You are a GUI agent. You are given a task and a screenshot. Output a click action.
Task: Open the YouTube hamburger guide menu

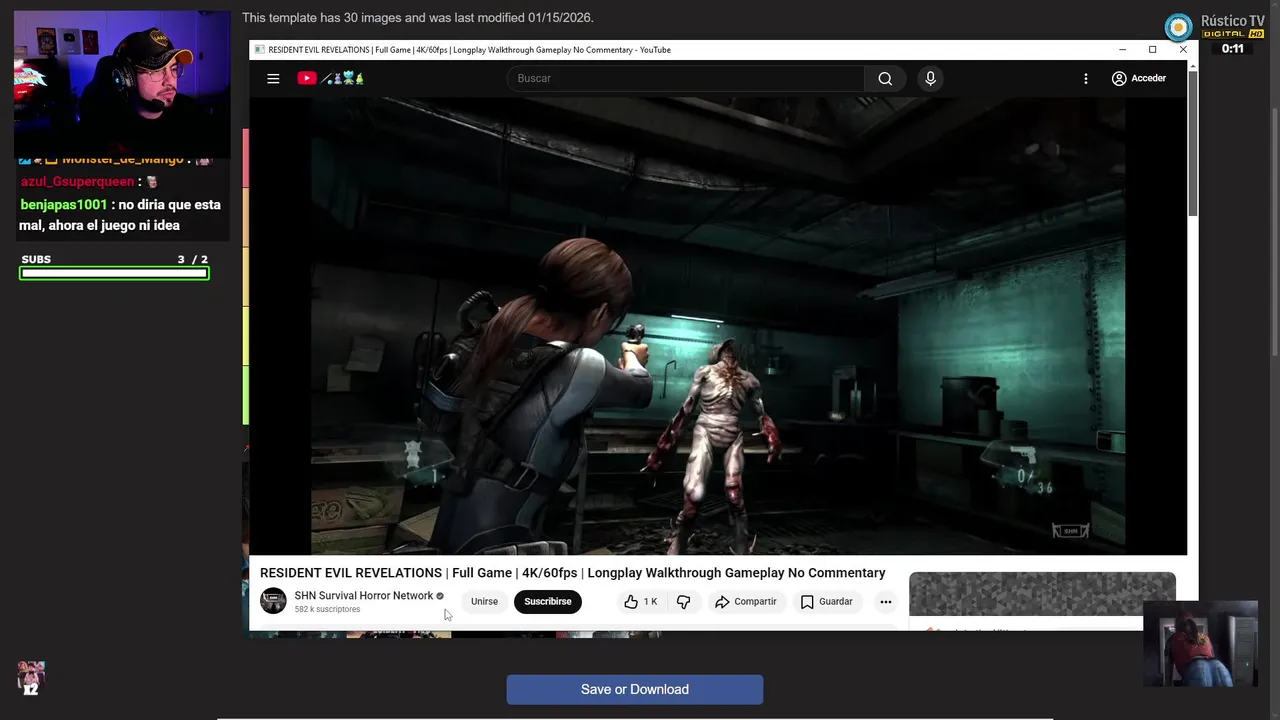pyautogui.click(x=273, y=78)
